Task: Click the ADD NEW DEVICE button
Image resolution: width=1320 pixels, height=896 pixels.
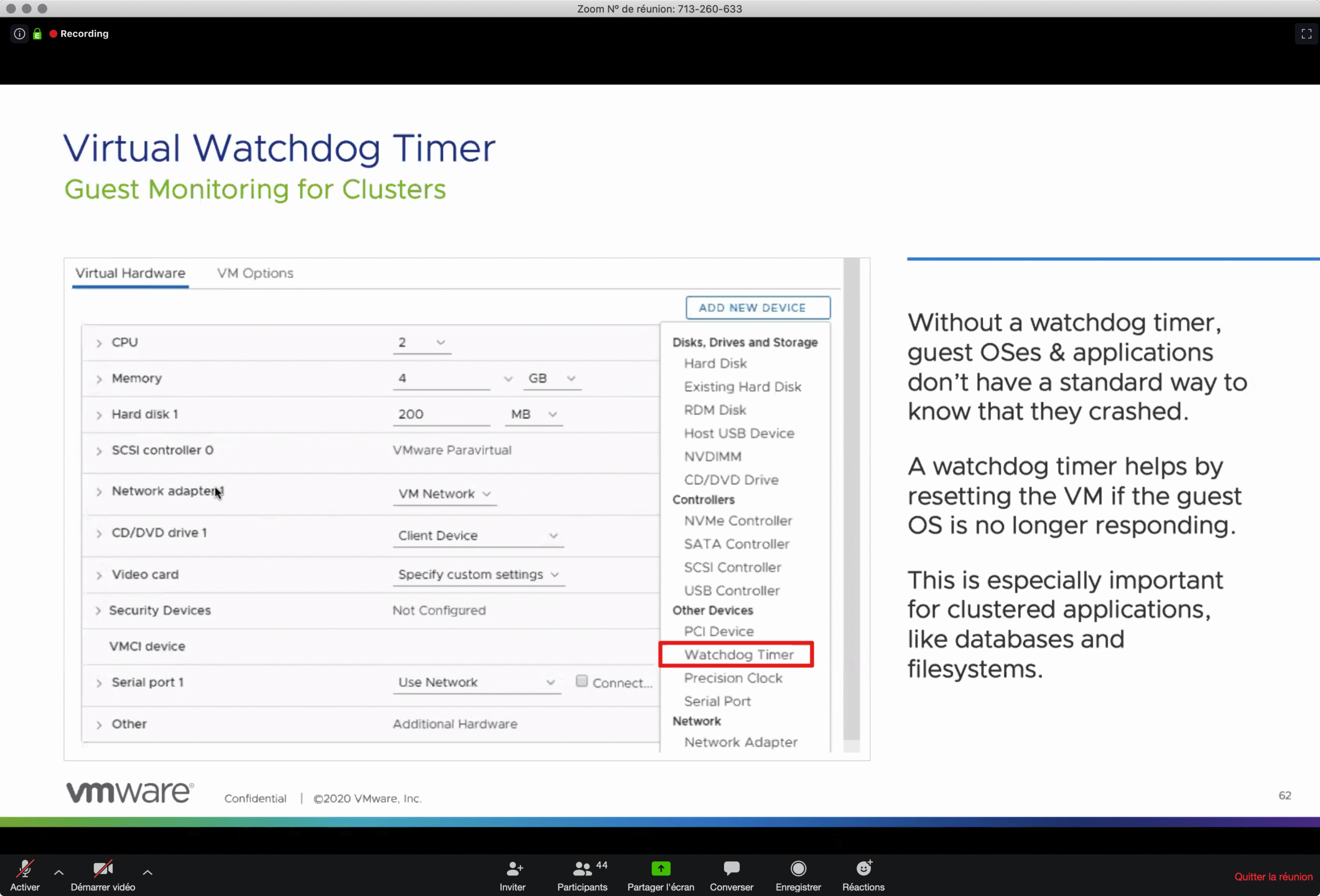Action: 757,308
